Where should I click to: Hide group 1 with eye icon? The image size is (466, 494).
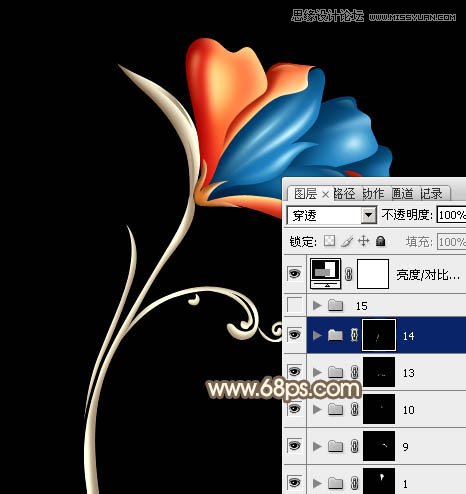pyautogui.click(x=294, y=482)
